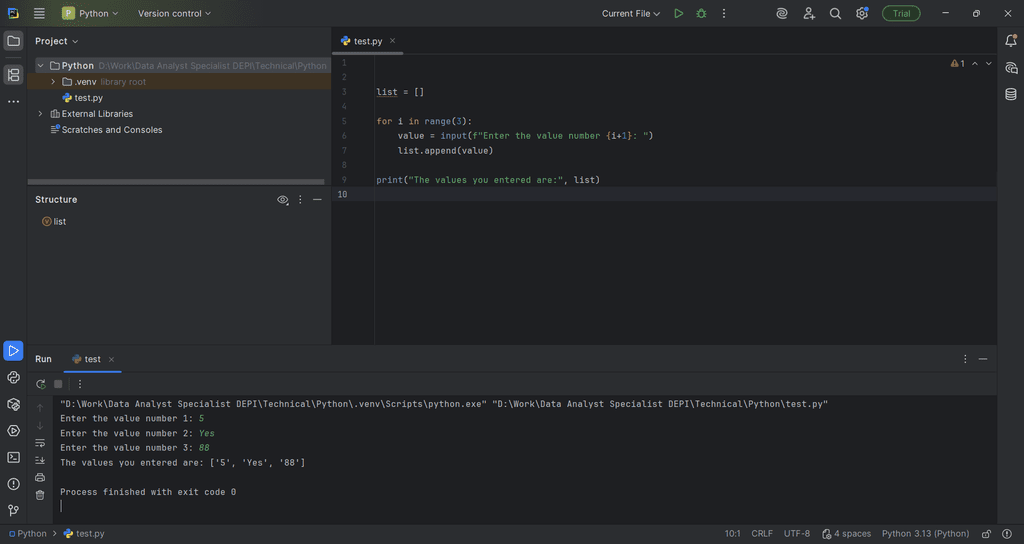Image resolution: width=1024 pixels, height=544 pixels.
Task: Open Database tool window on right sidebar
Action: 1011,94
